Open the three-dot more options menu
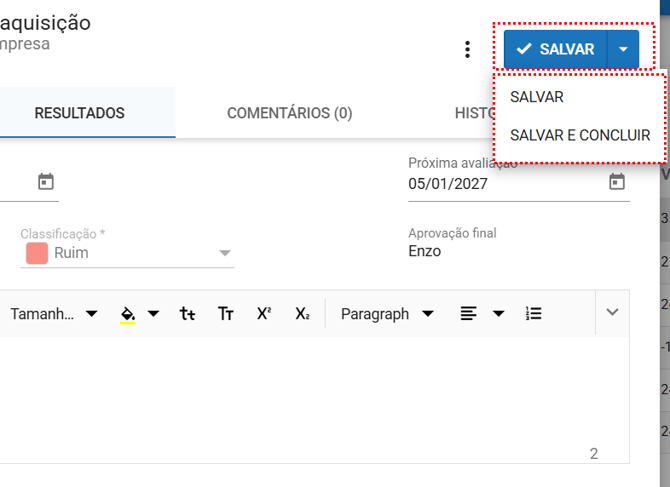 [x=467, y=49]
